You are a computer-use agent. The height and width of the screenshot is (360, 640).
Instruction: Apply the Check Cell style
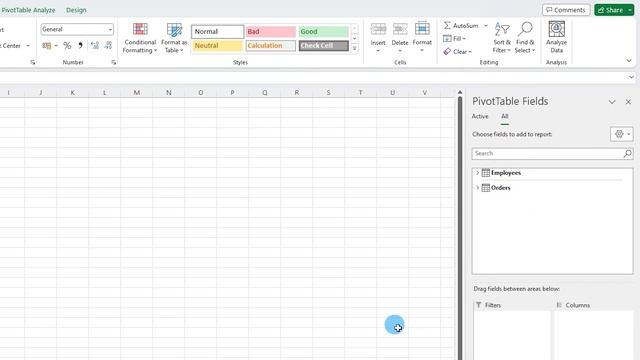[x=324, y=45]
